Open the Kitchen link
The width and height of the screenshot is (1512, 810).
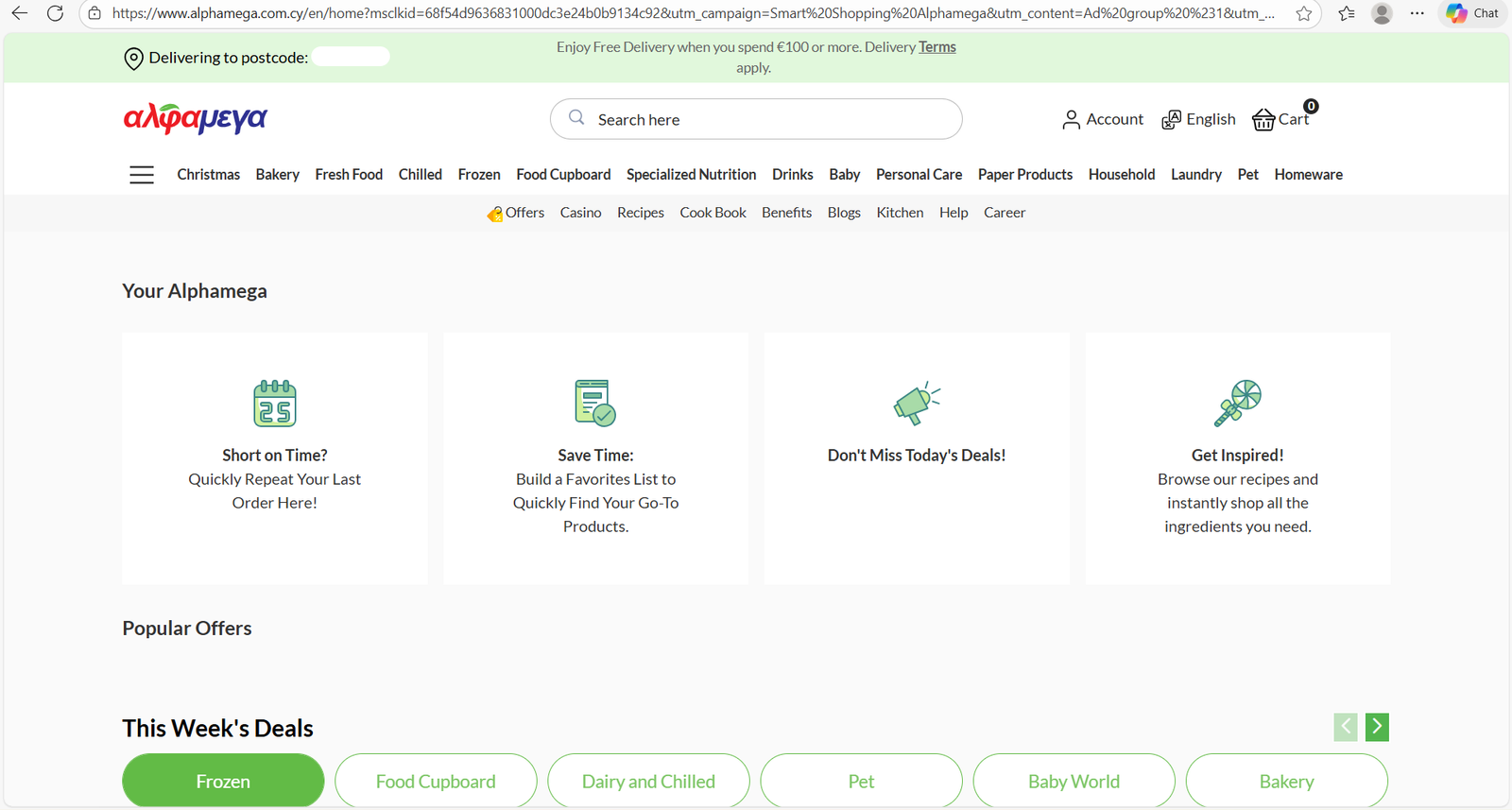[900, 213]
